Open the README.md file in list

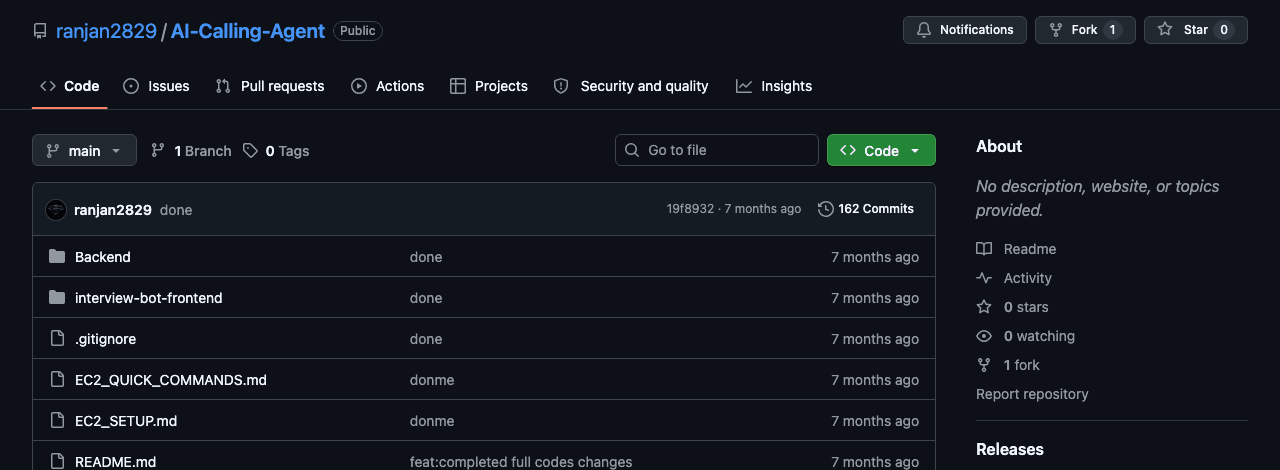coord(116,462)
